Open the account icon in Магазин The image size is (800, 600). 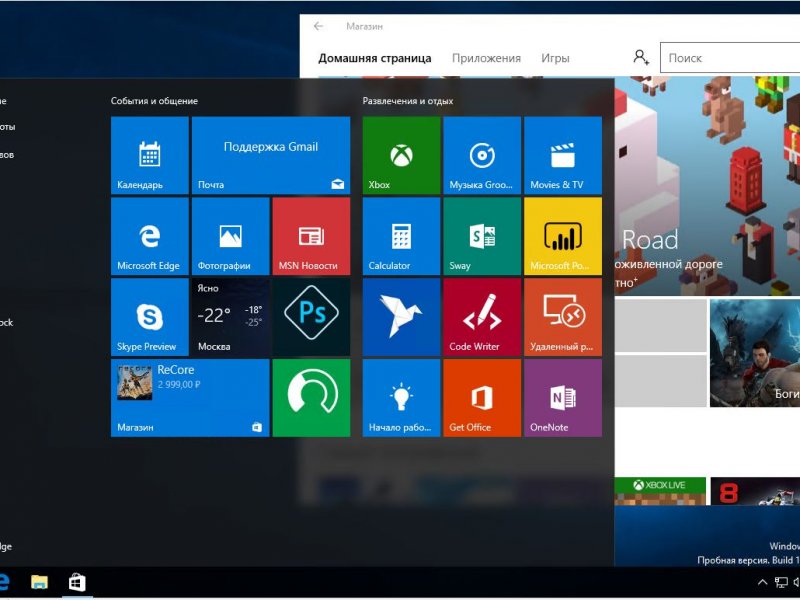pyautogui.click(x=641, y=57)
